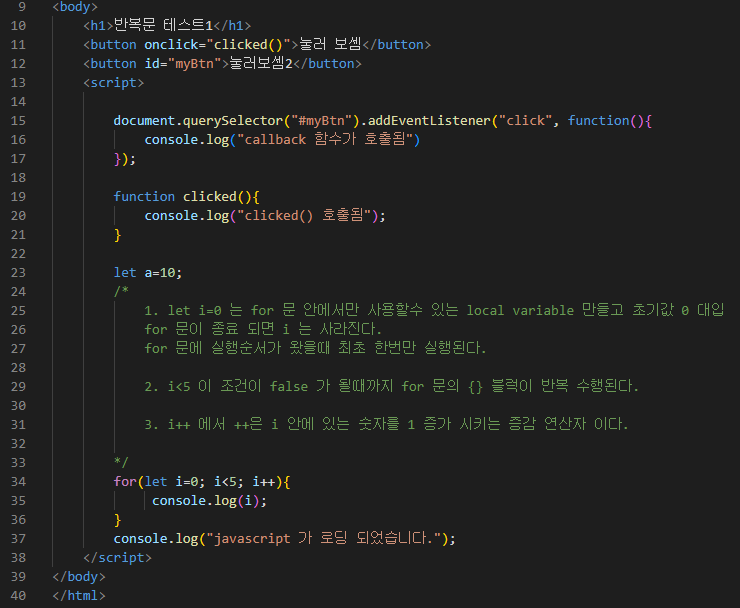
Task: Click the closing brace on line 36
Action: (x=118, y=520)
